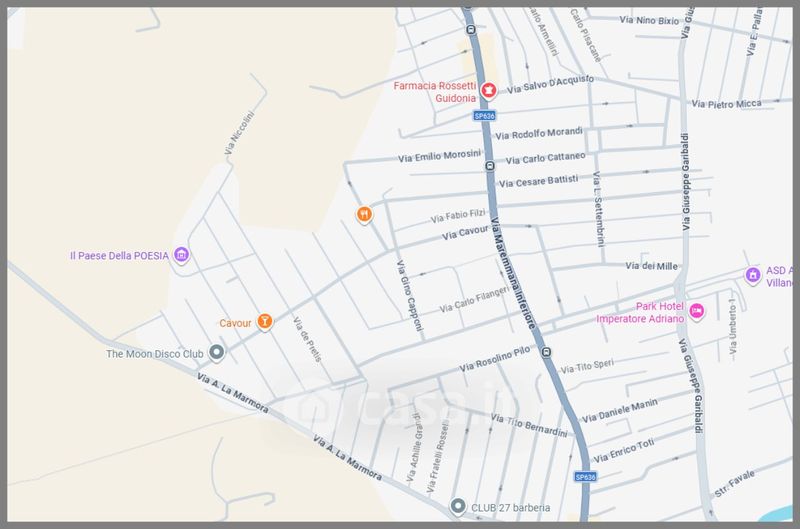The height and width of the screenshot is (529, 800).
Task: Select The Moon Disco Club marker
Action: [217, 353]
